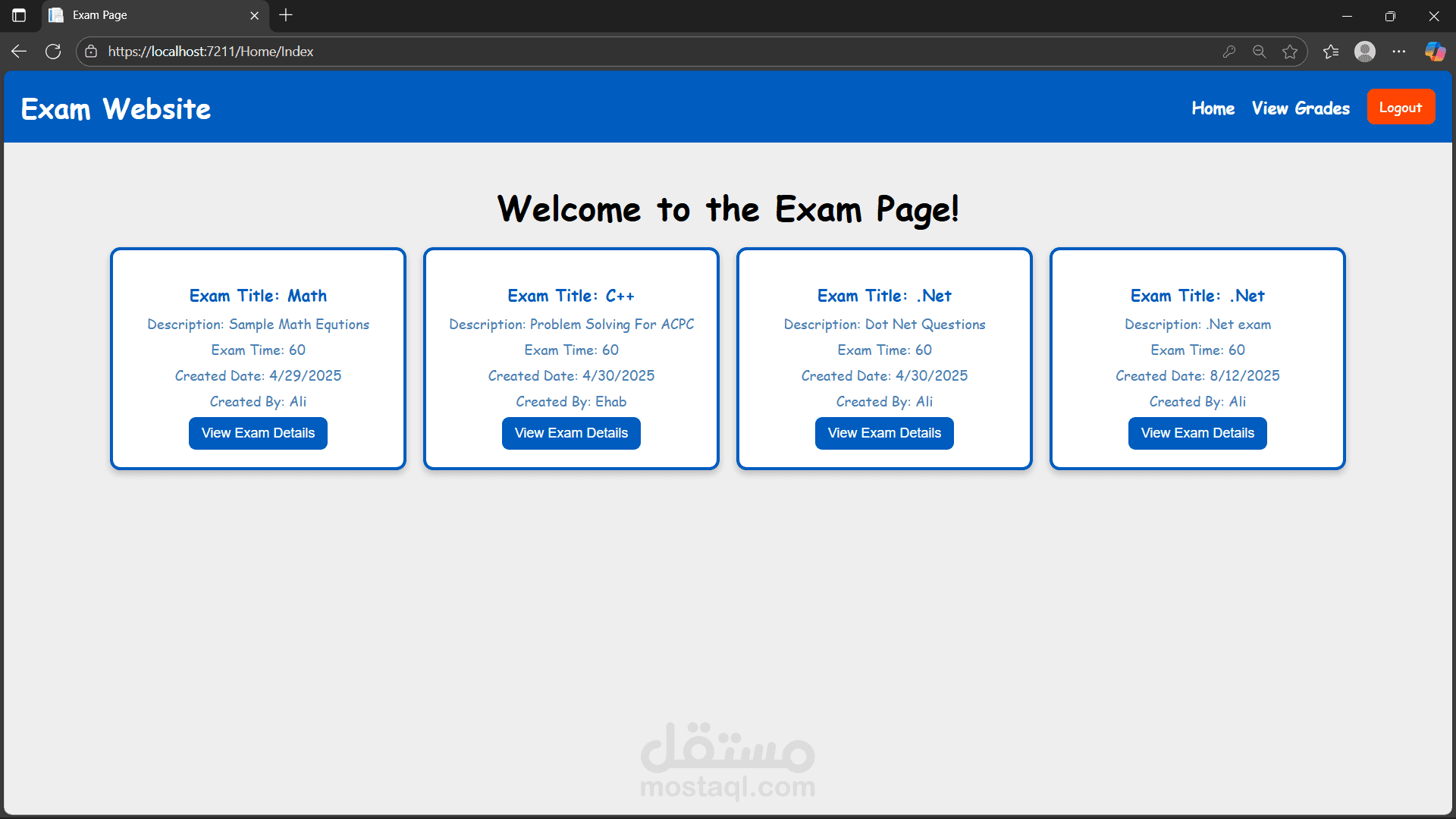View site information lock icon
This screenshot has height=819, width=1456.
tap(91, 52)
